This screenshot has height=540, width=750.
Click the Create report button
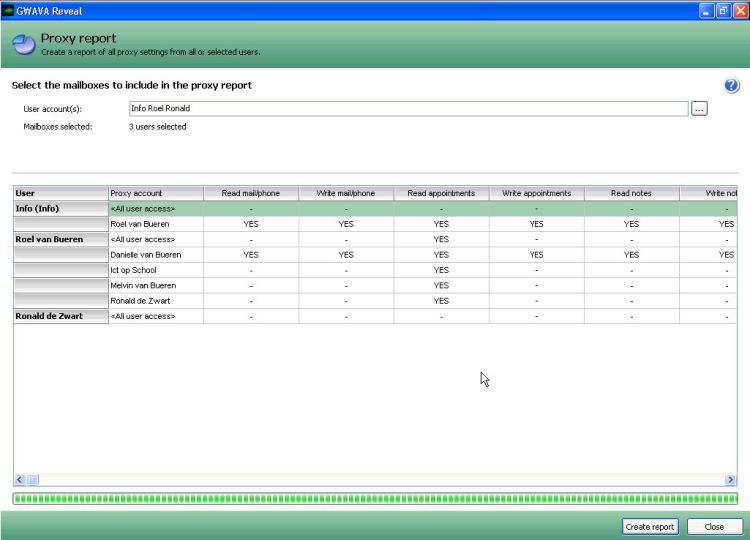click(x=650, y=526)
